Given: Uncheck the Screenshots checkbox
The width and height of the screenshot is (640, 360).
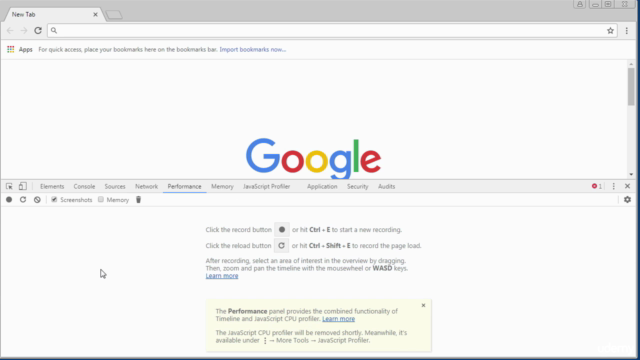Looking at the screenshot, I should click(x=54, y=200).
